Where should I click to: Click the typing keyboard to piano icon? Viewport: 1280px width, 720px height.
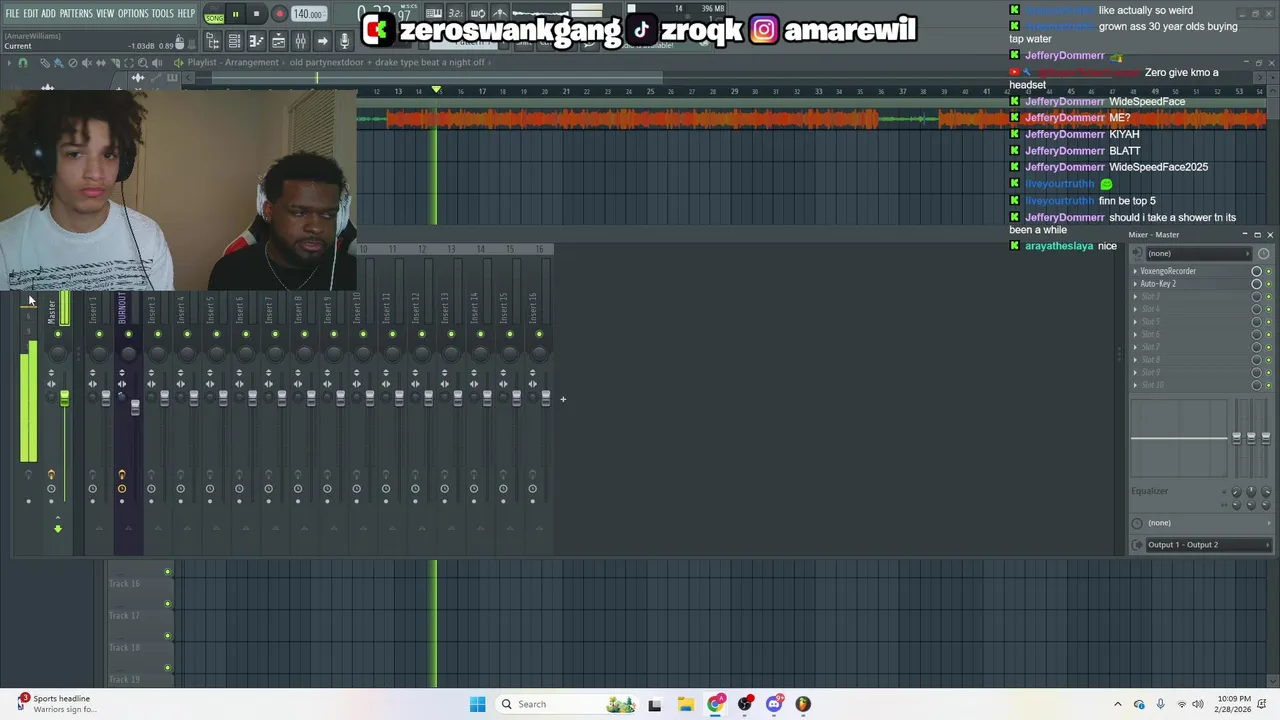(434, 14)
